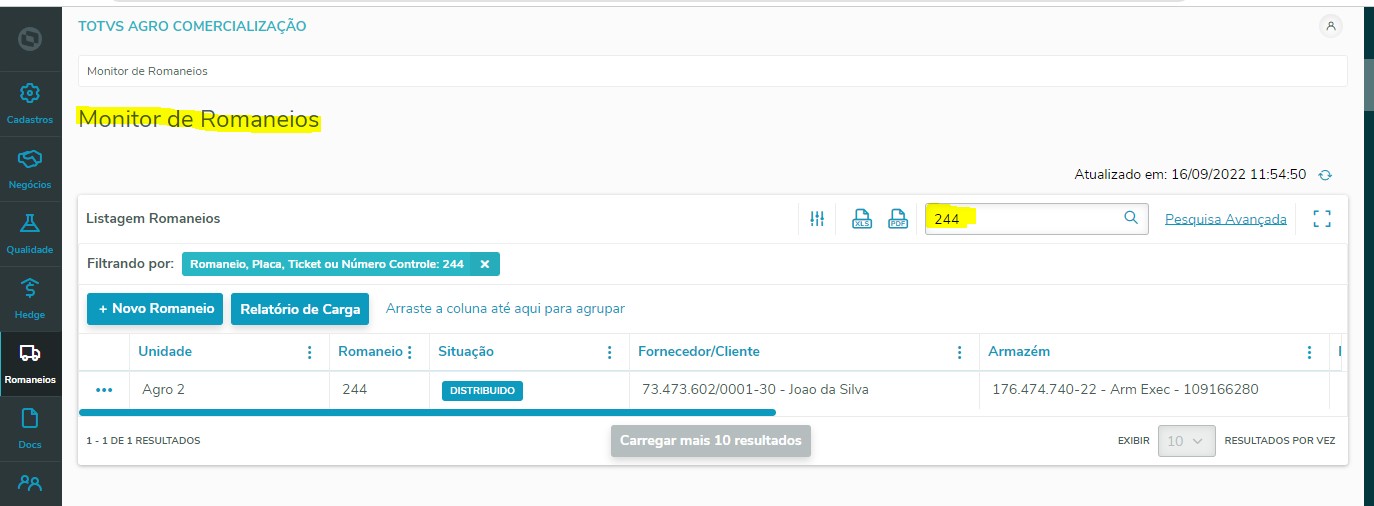Open Fornecedor/Cliente column options menu

pos(960,352)
